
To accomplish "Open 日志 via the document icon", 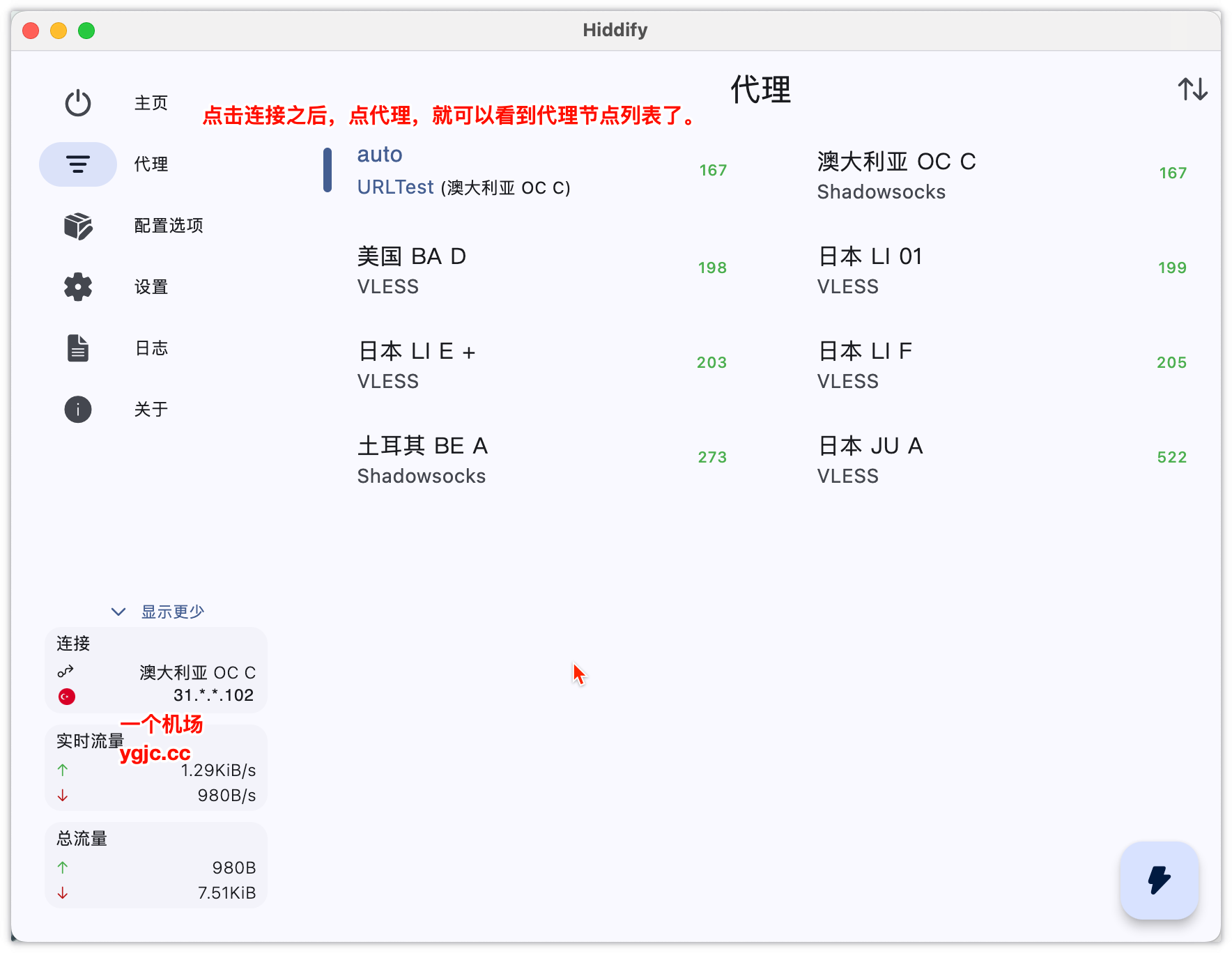I will point(77,348).
